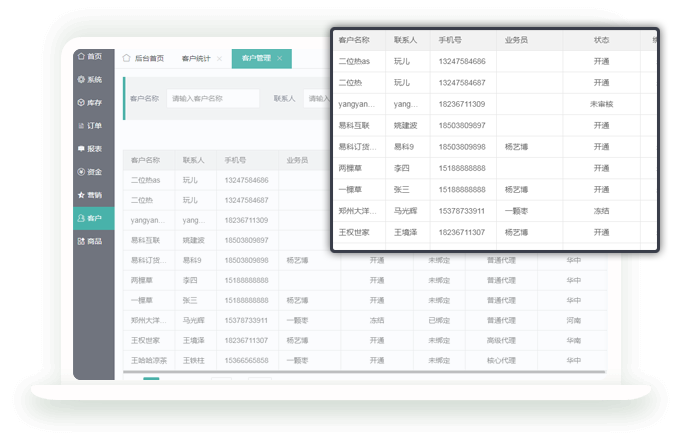The height and width of the screenshot is (440, 683).
Task: Select 报表 reports in sidebar
Action: (91, 149)
